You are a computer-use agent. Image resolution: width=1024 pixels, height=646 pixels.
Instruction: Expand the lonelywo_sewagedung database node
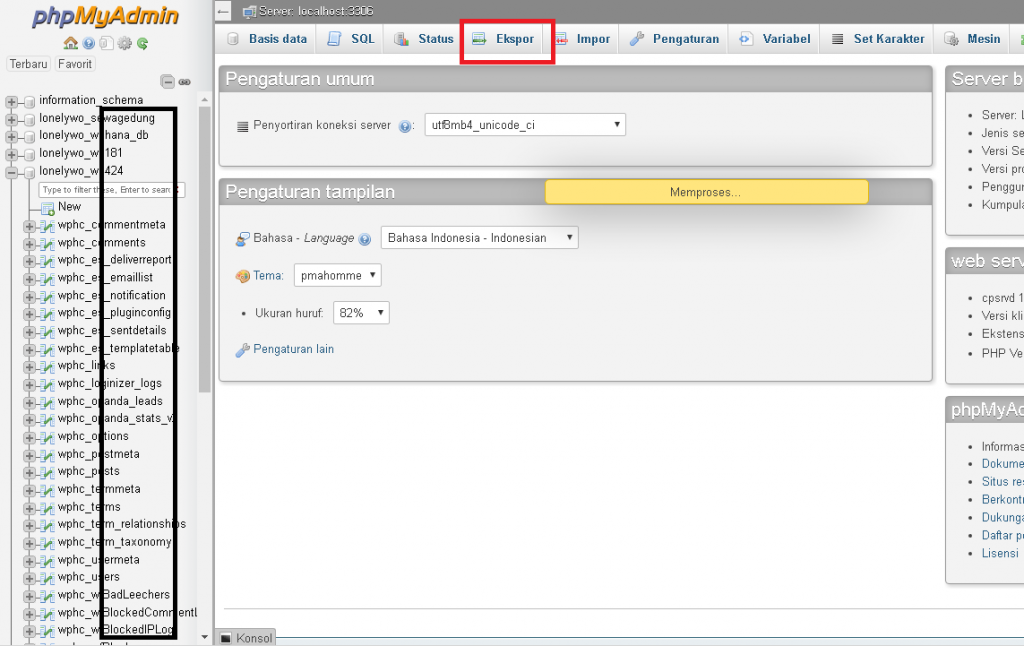(x=10, y=117)
